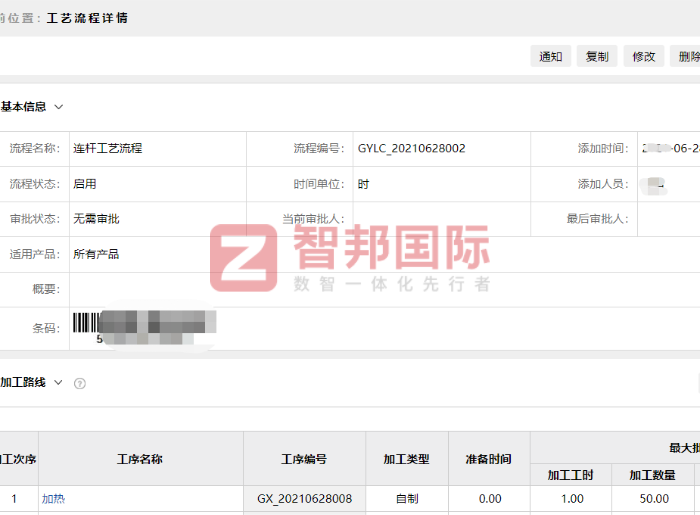Image resolution: width=700 pixels, height=515 pixels.
Task: Click the 连杆工艺流程 name value
Action: 107,148
